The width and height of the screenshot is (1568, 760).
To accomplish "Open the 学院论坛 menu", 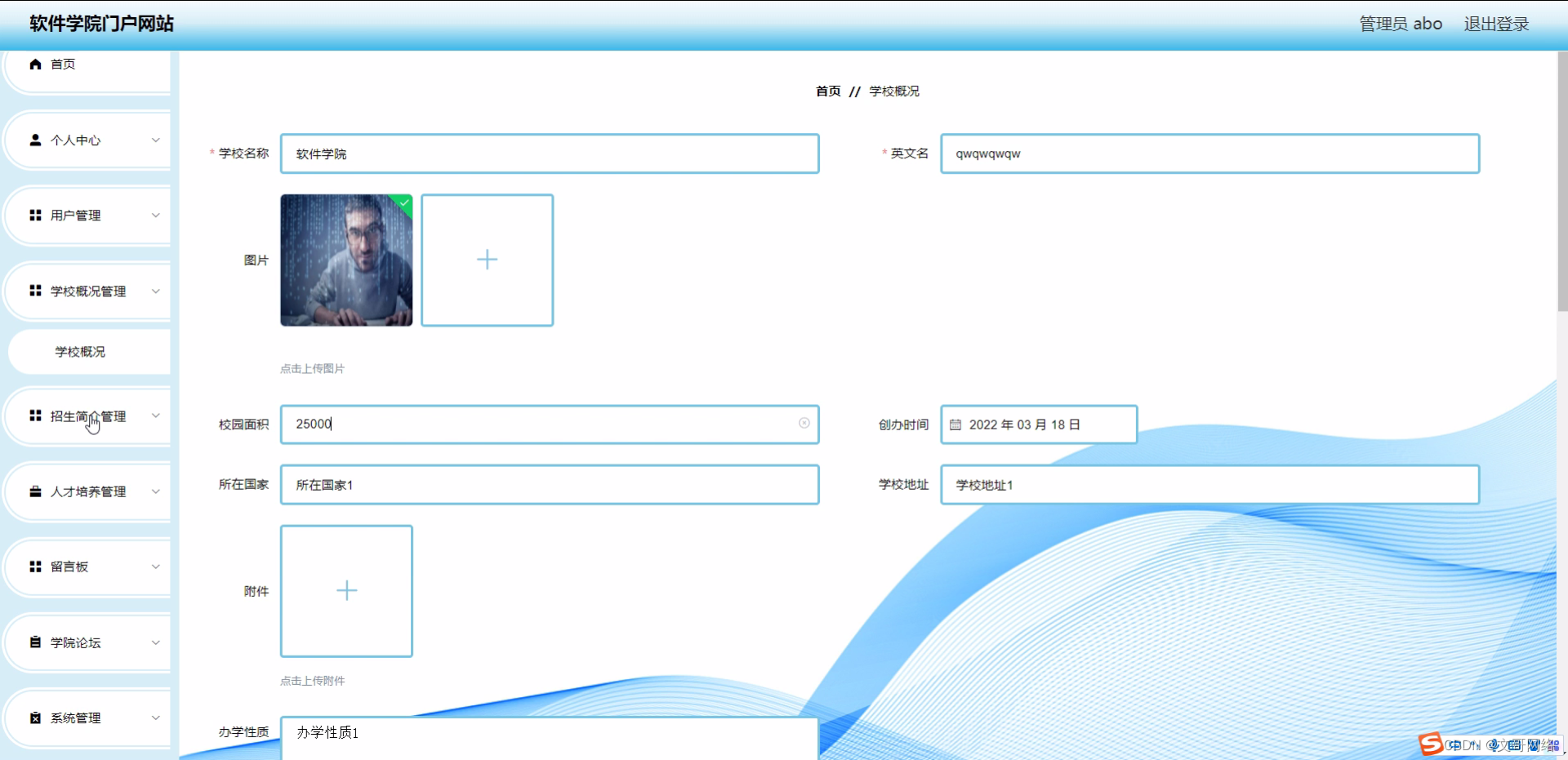I will click(87, 642).
